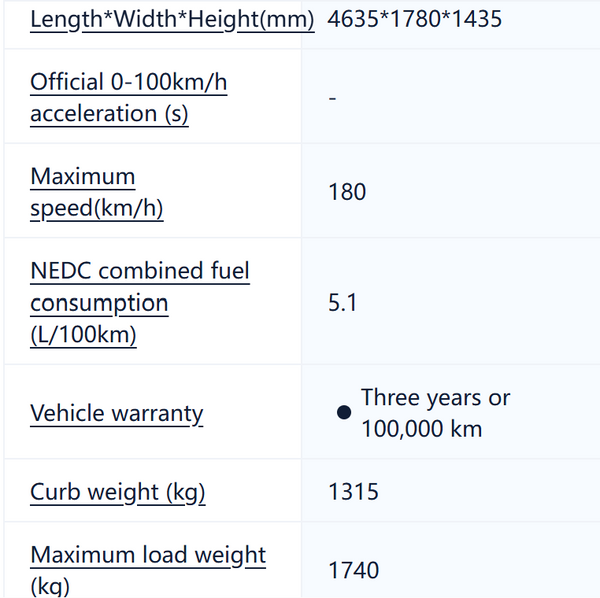Click the bullet dot beside warranty text

pyautogui.click(x=344, y=412)
